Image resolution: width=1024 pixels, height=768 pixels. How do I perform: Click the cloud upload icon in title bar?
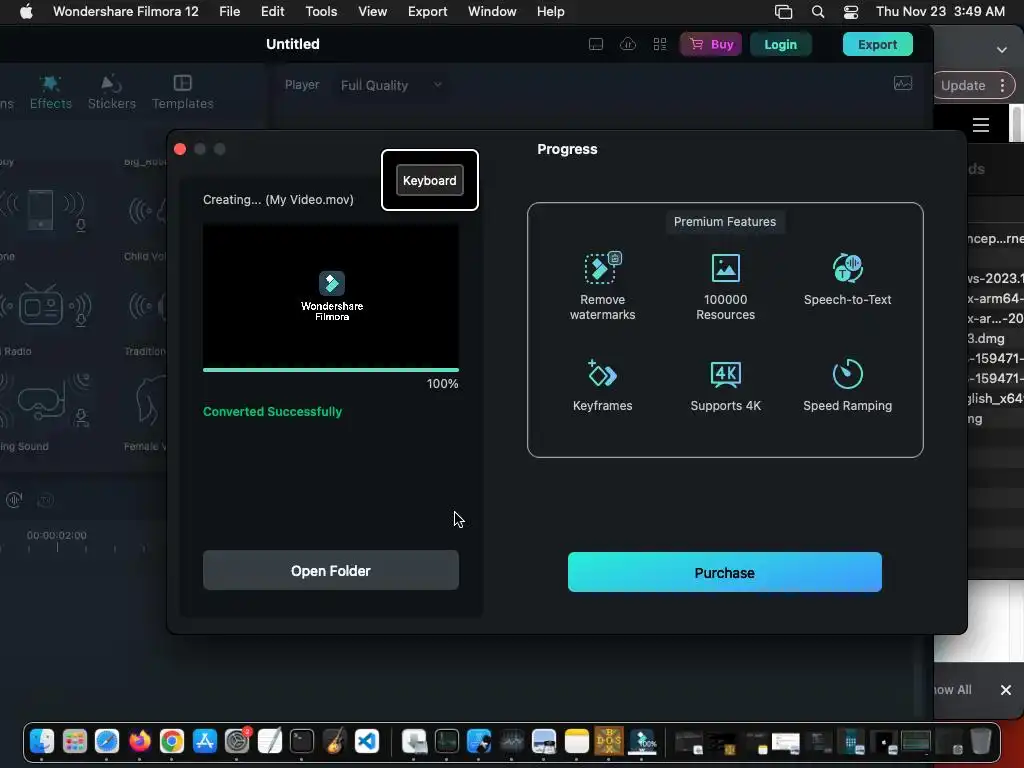pos(628,44)
